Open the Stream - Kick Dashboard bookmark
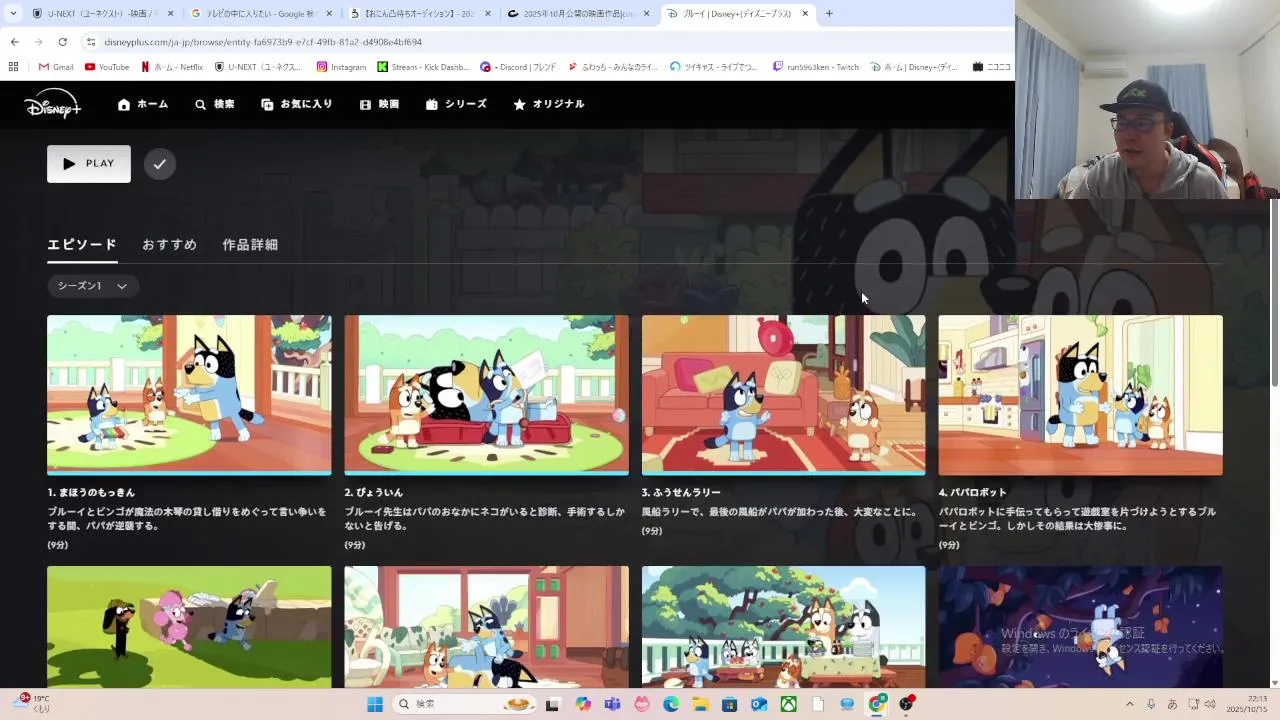The height and width of the screenshot is (720, 1280). (423, 67)
